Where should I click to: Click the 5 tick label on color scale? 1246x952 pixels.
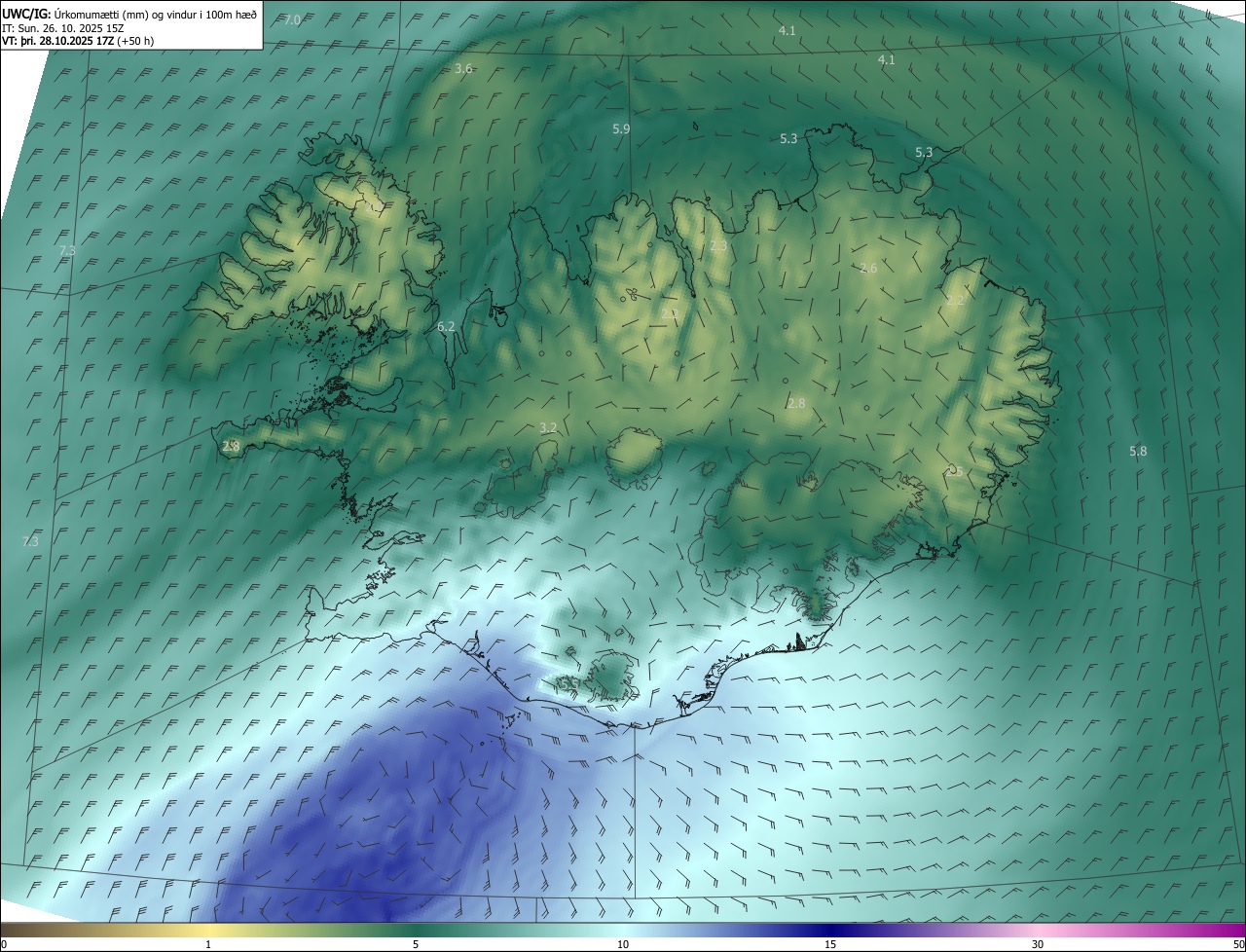point(416,944)
